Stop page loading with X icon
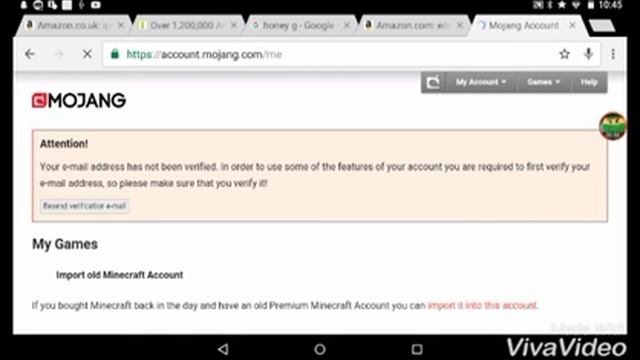The height and width of the screenshot is (360, 640). 87,54
